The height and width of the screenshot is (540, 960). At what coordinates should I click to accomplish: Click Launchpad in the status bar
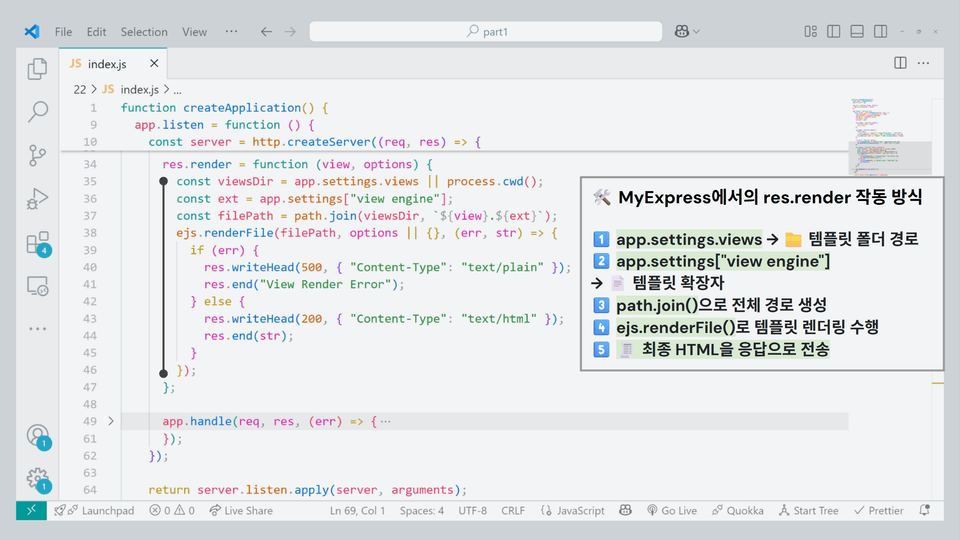point(94,511)
